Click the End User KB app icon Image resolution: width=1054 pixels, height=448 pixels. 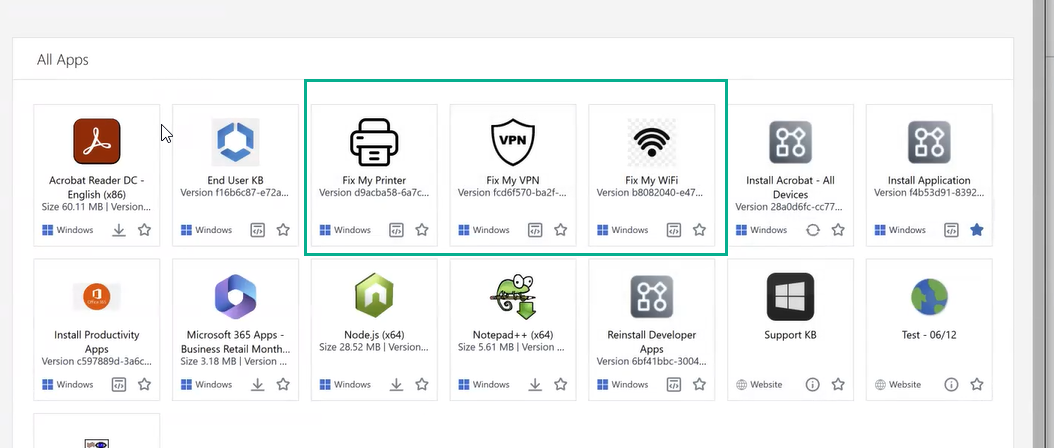tap(235, 142)
